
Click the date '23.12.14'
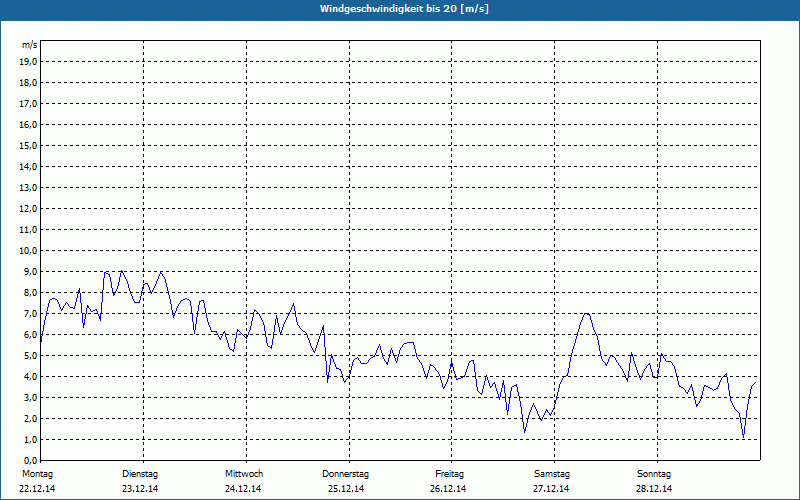pos(140,489)
